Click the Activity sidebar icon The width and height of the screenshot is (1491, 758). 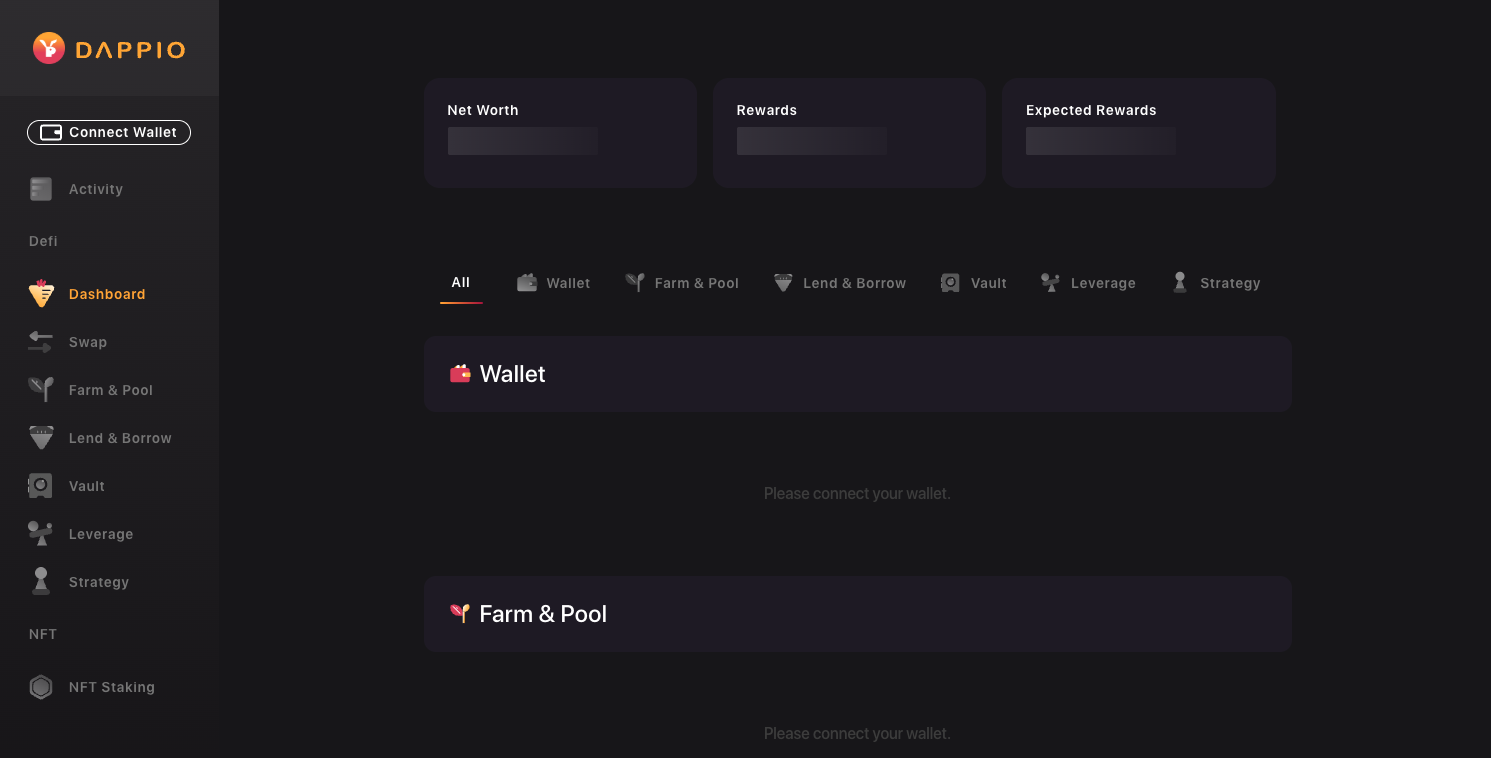click(41, 189)
